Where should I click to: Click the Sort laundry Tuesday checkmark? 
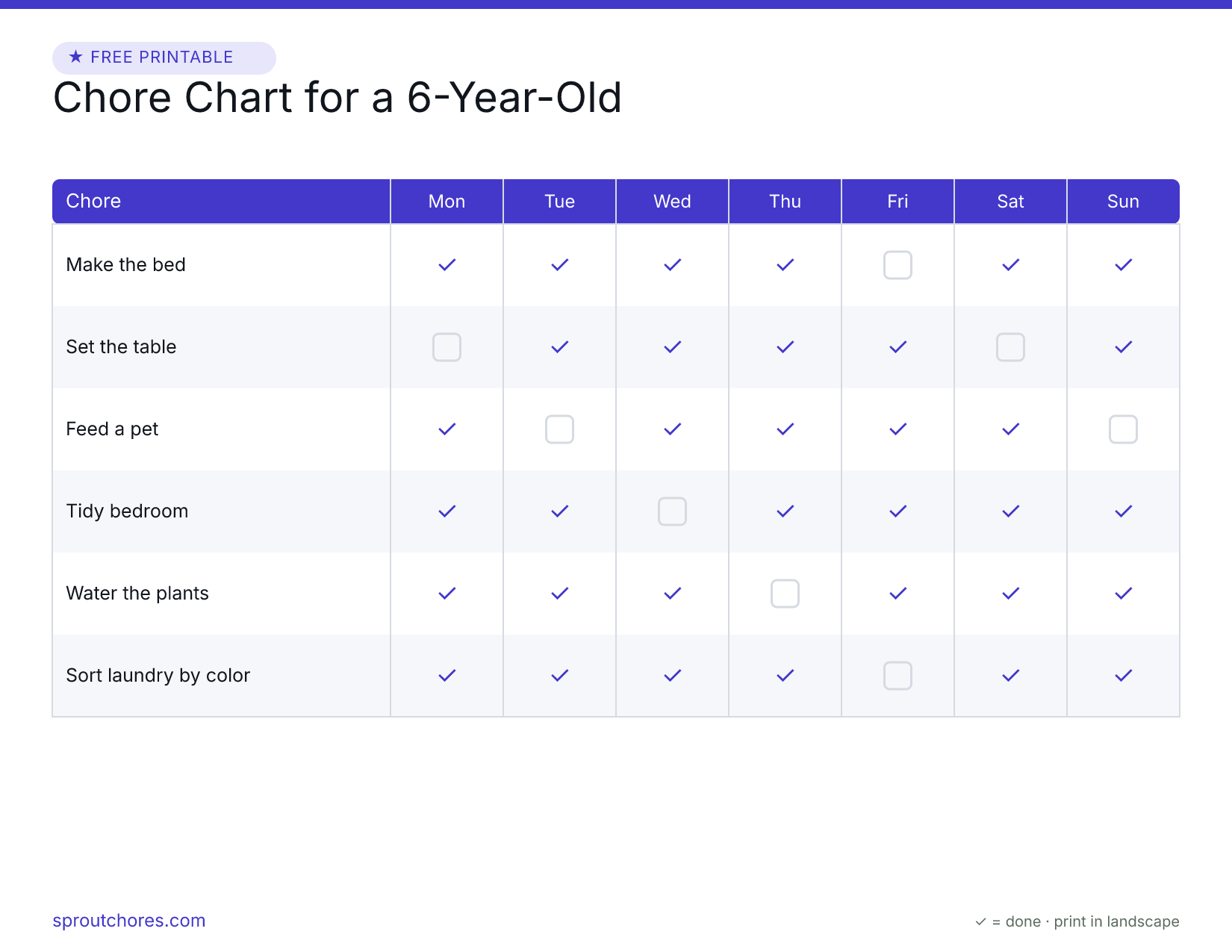point(559,676)
